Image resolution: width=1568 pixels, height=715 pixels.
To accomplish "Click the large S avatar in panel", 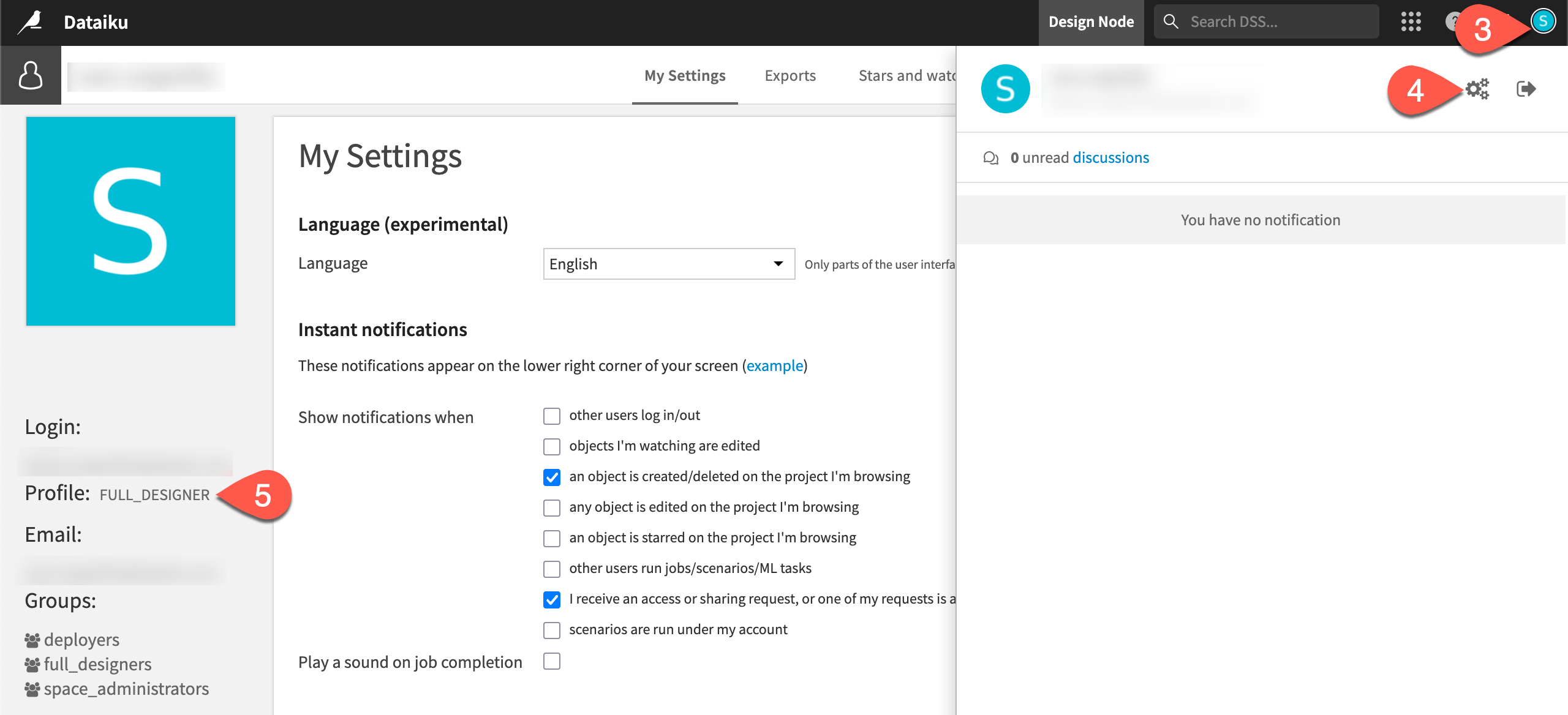I will coord(1005,89).
